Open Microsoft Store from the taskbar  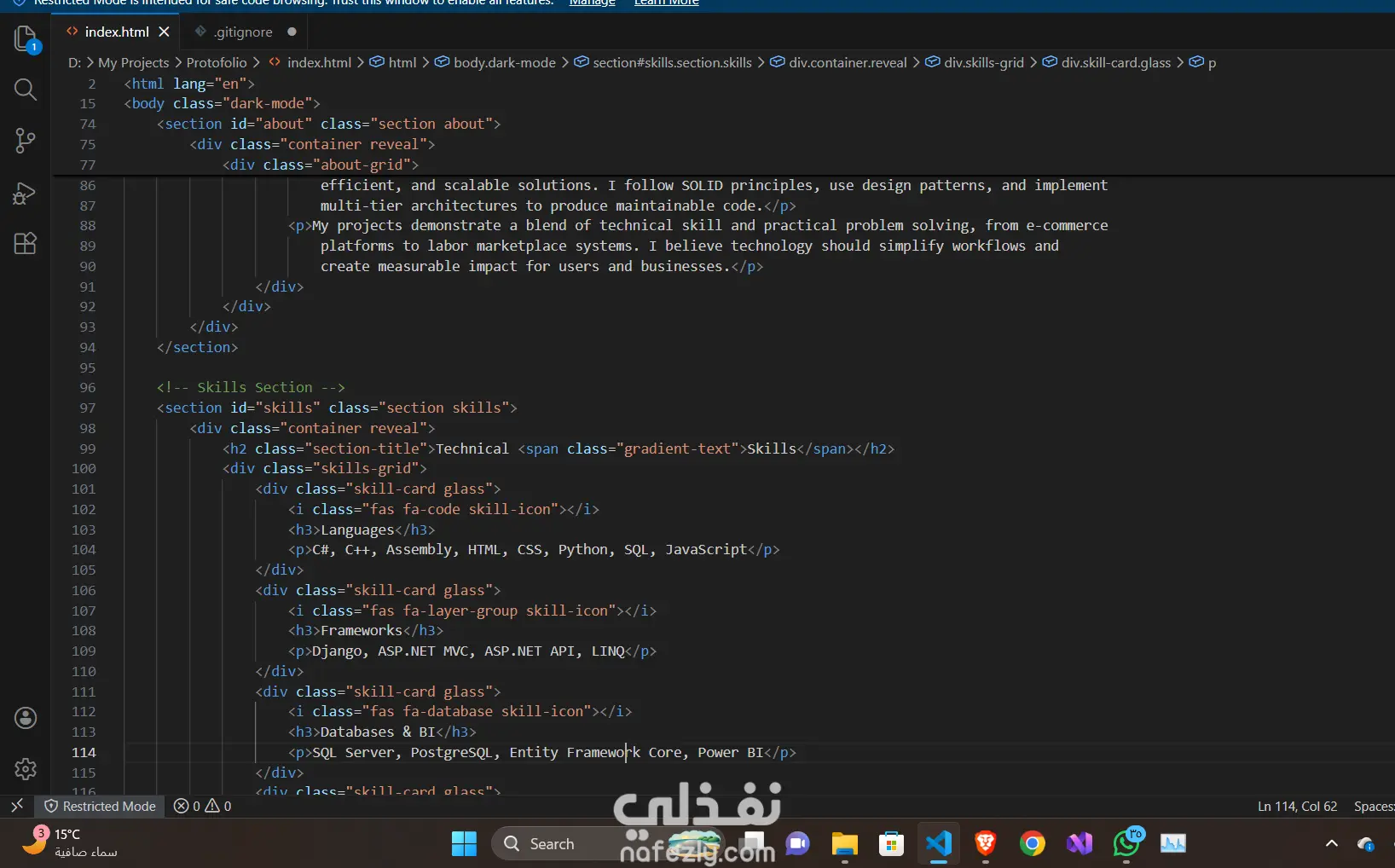tap(891, 843)
